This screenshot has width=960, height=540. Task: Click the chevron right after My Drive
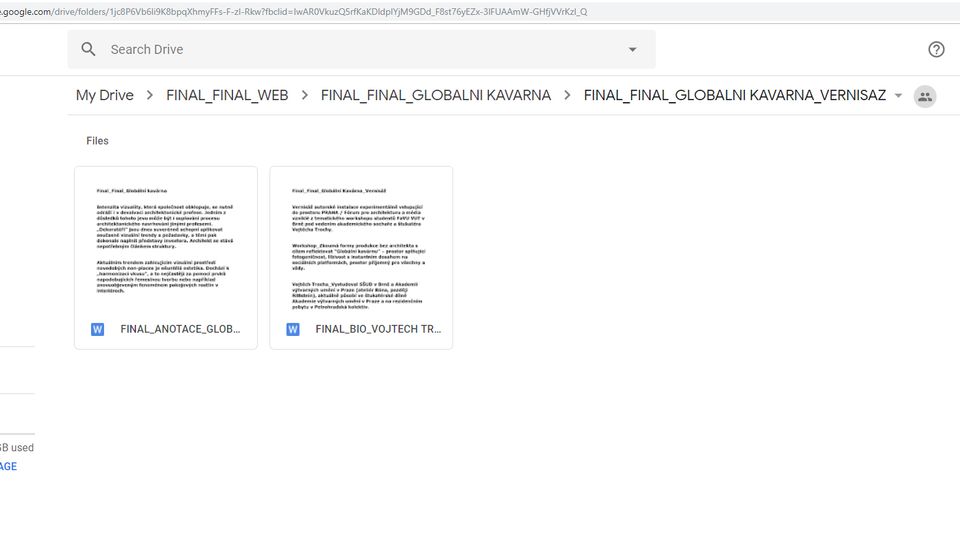coord(150,96)
